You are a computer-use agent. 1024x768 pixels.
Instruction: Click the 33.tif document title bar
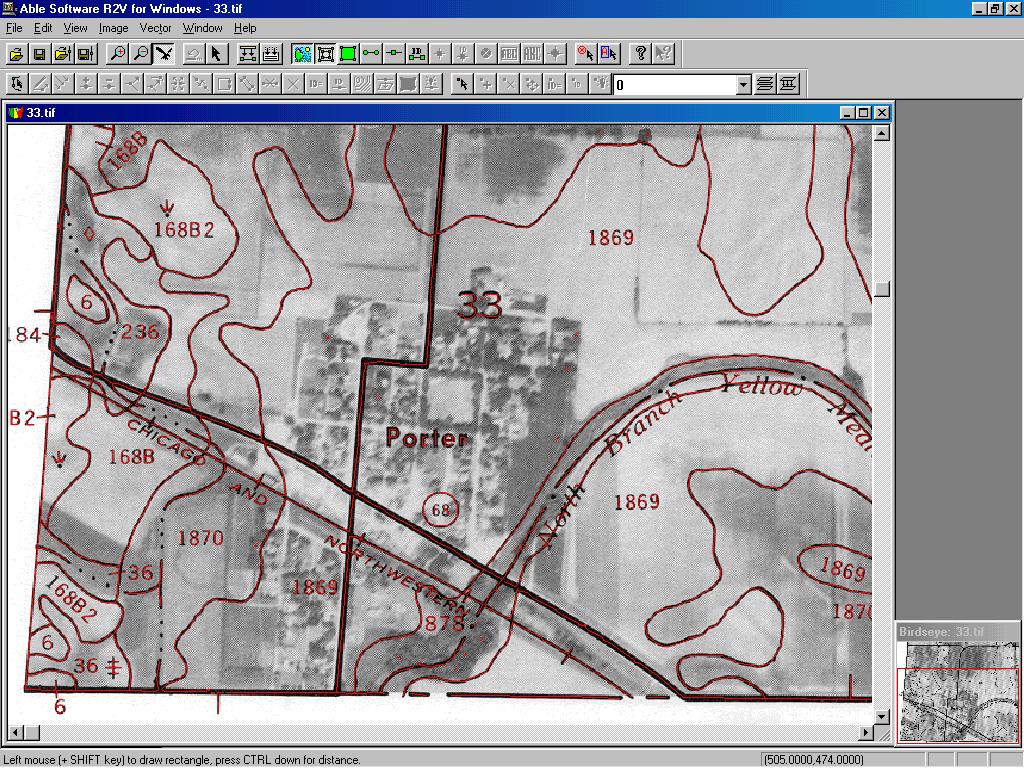click(x=449, y=112)
